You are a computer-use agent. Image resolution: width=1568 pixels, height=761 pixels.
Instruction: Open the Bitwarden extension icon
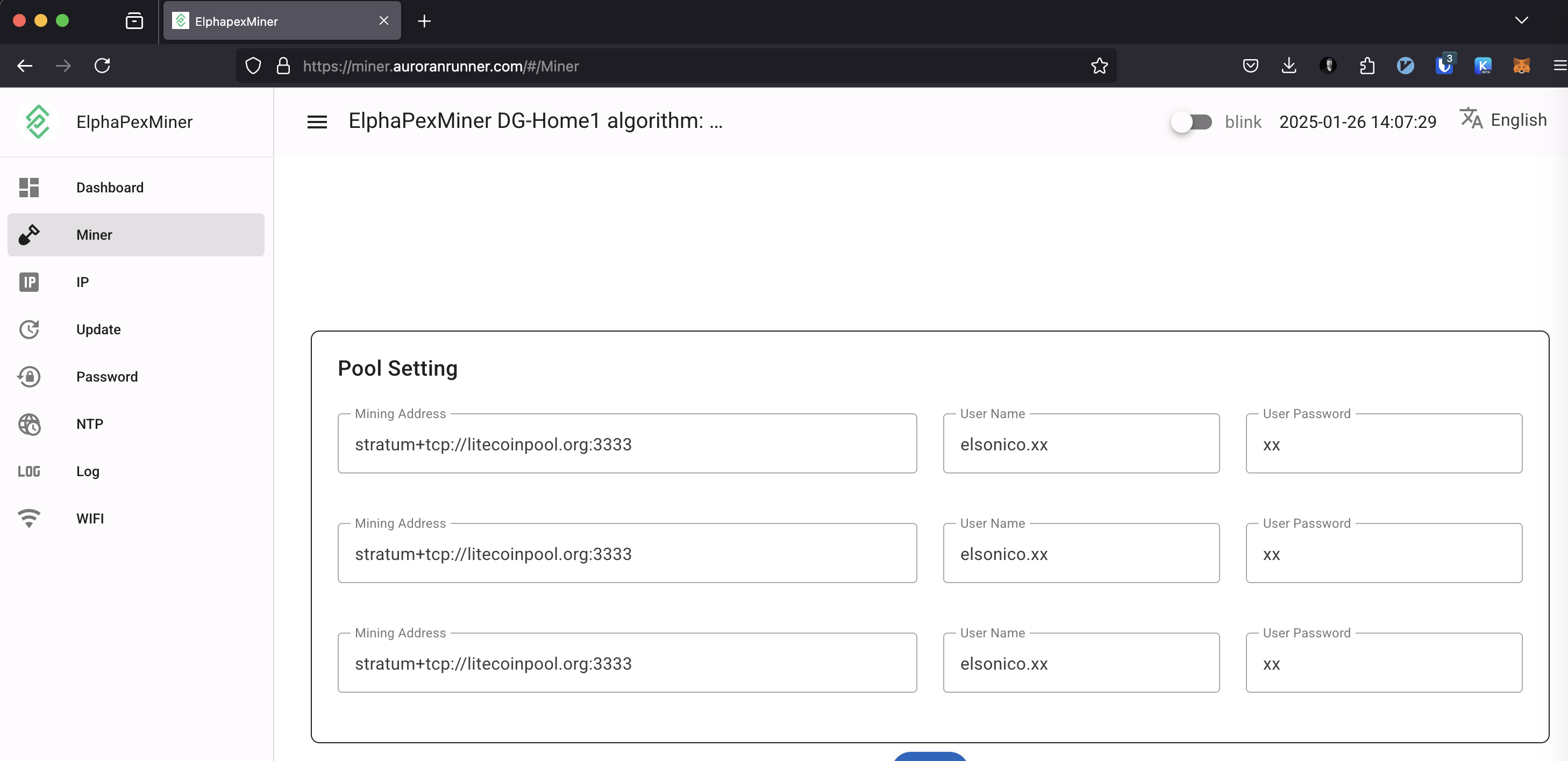click(x=1444, y=65)
